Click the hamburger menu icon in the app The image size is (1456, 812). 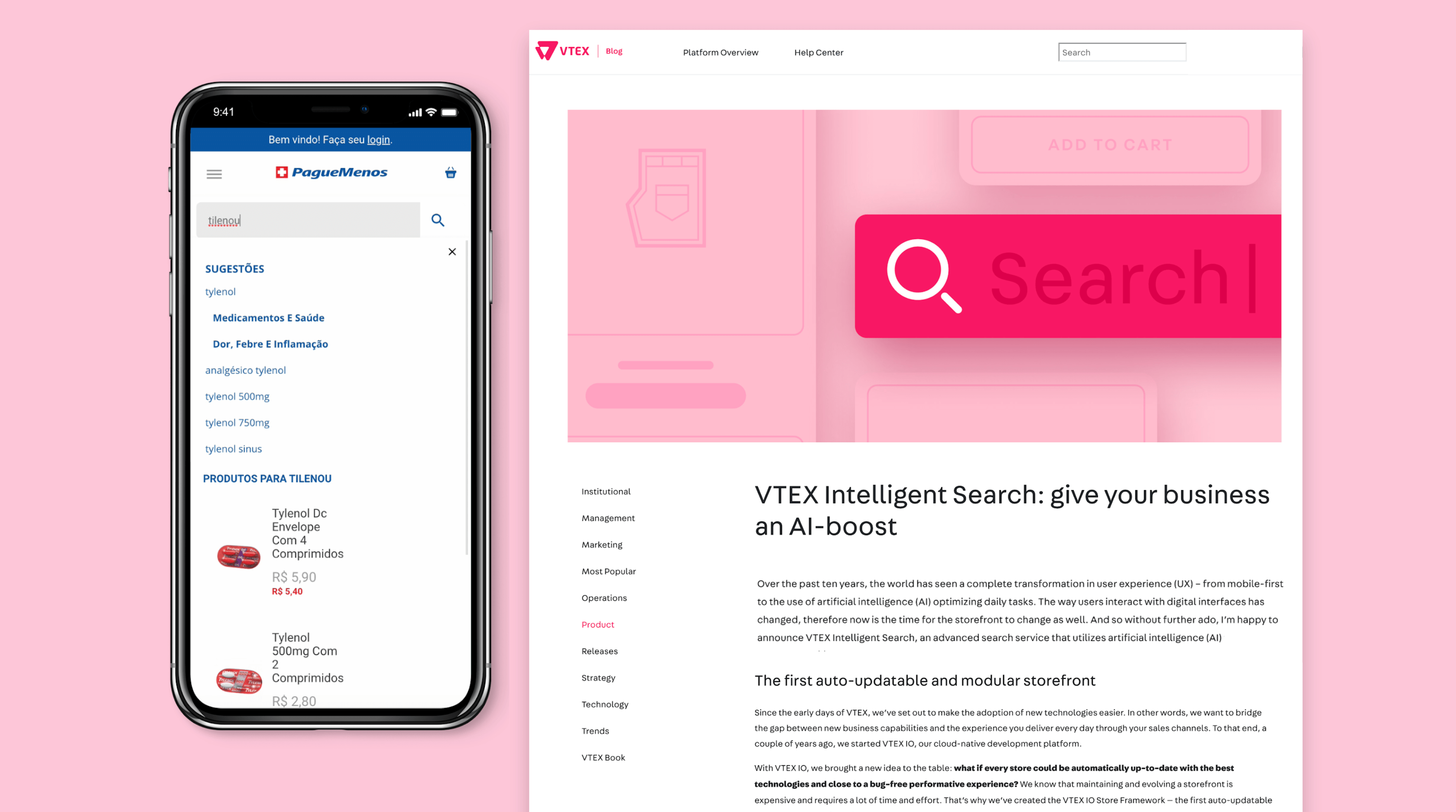214,173
